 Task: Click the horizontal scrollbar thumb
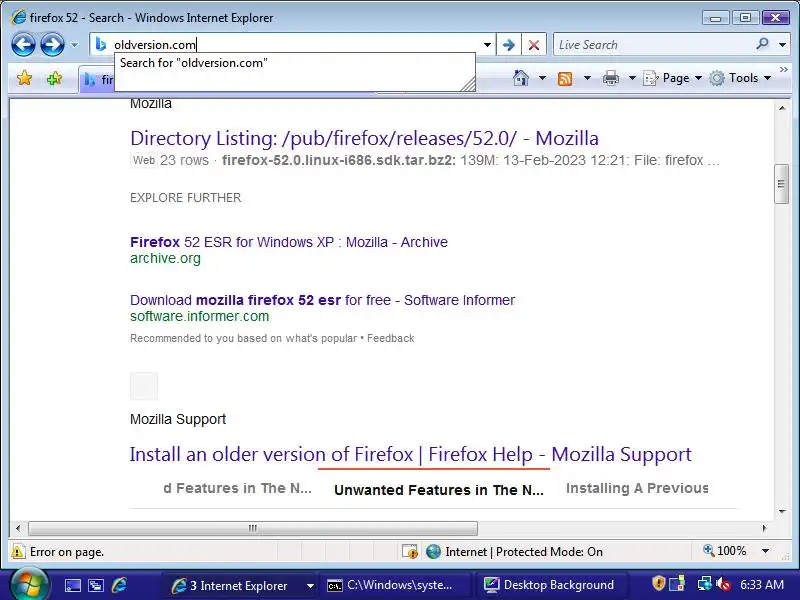(x=253, y=528)
